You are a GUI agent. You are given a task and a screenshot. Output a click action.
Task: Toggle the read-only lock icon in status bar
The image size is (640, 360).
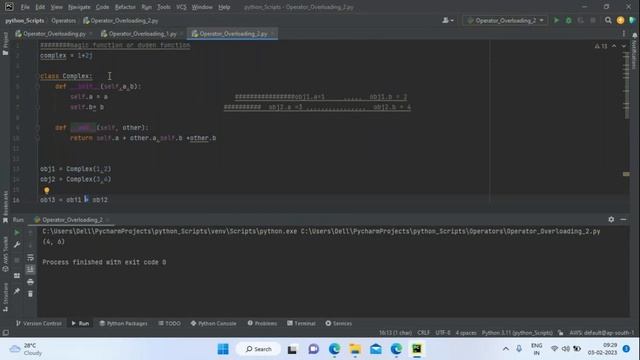(x=561, y=333)
